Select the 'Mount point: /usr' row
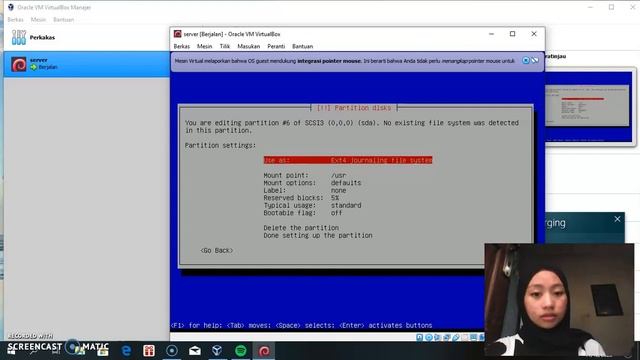The width and height of the screenshot is (640, 360). point(305,175)
